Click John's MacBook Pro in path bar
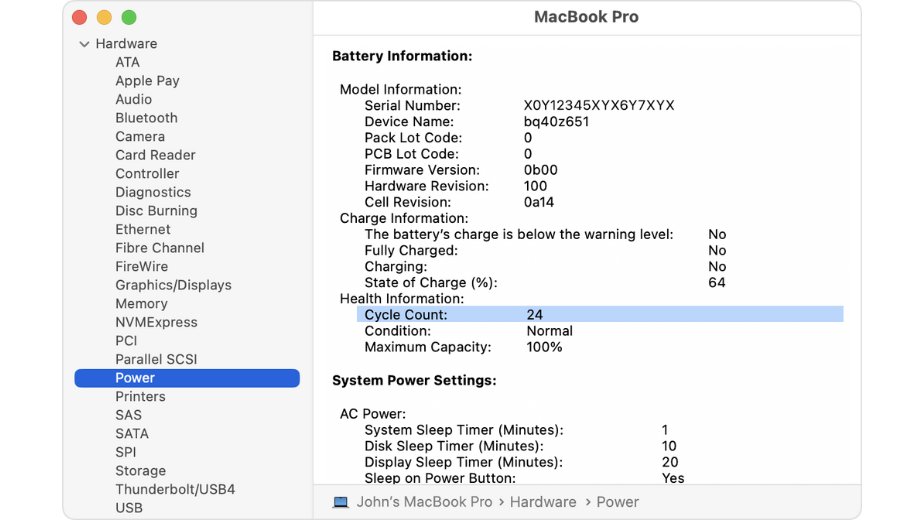The width and height of the screenshot is (924, 520). [x=424, y=502]
